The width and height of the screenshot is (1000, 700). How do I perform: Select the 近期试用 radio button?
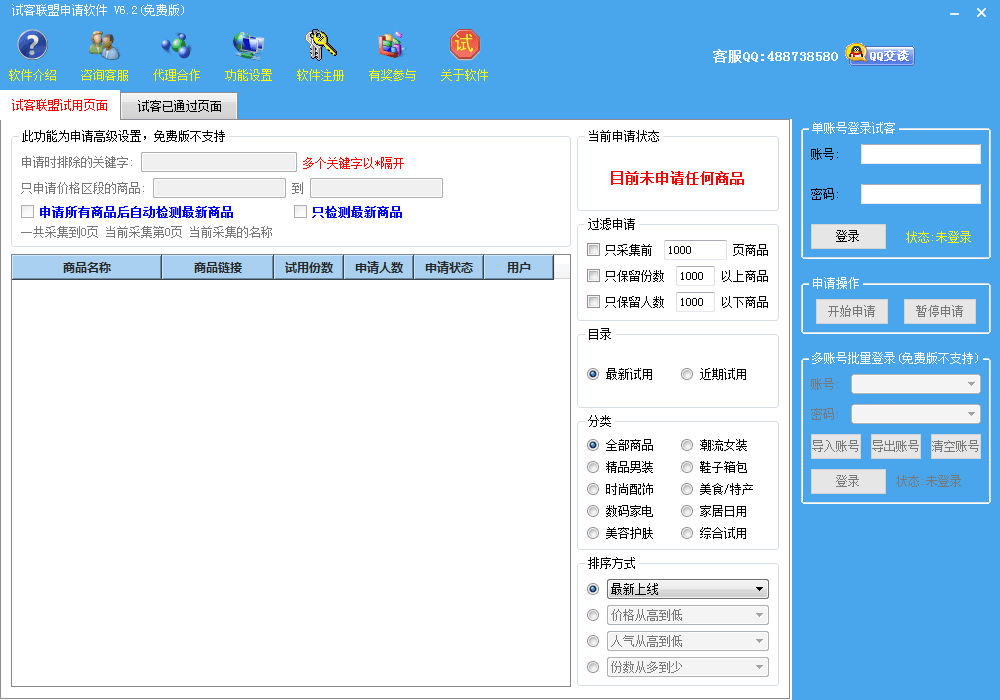coord(687,374)
